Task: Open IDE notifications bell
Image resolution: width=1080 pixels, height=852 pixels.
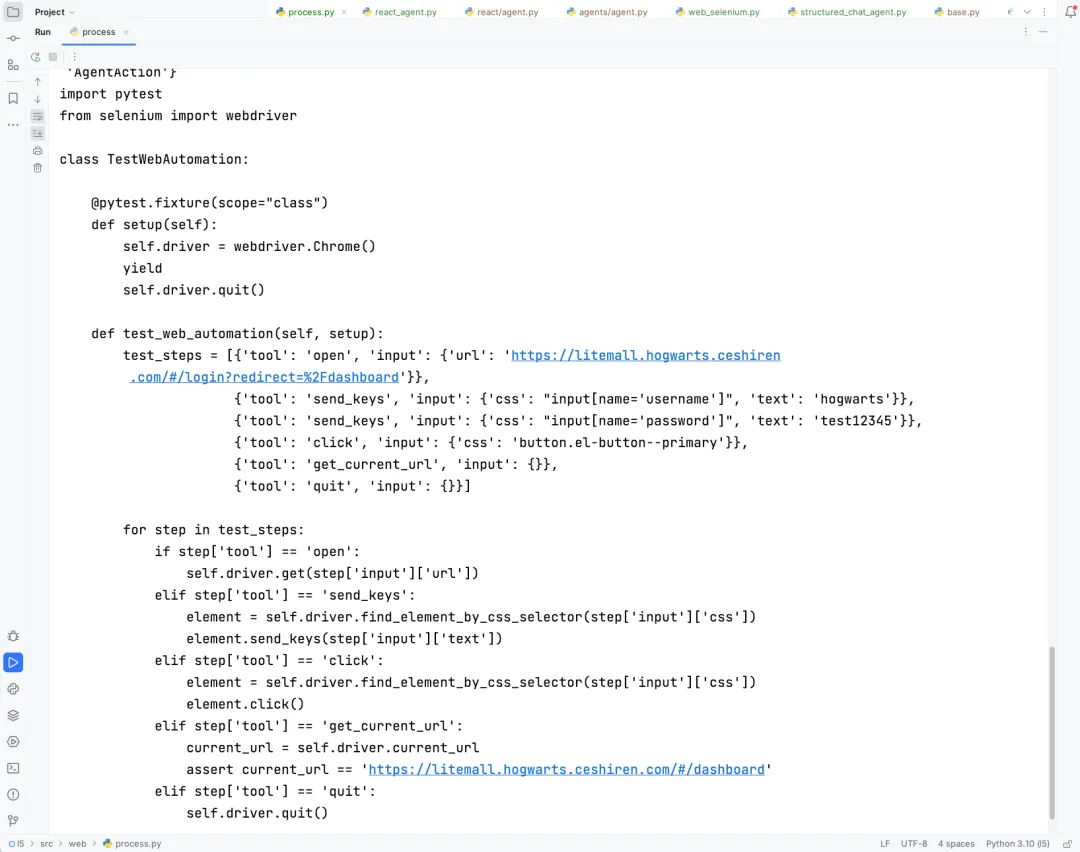Action: [x=1070, y=12]
